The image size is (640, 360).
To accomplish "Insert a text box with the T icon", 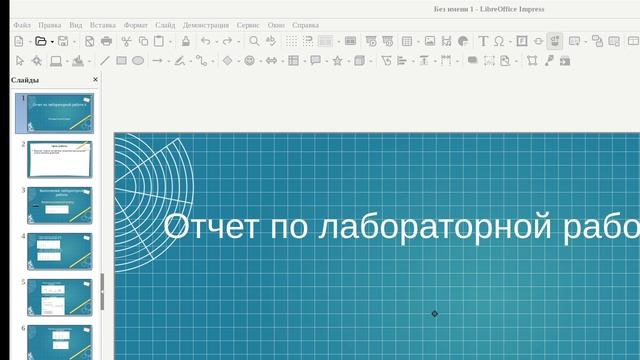I will [x=483, y=41].
